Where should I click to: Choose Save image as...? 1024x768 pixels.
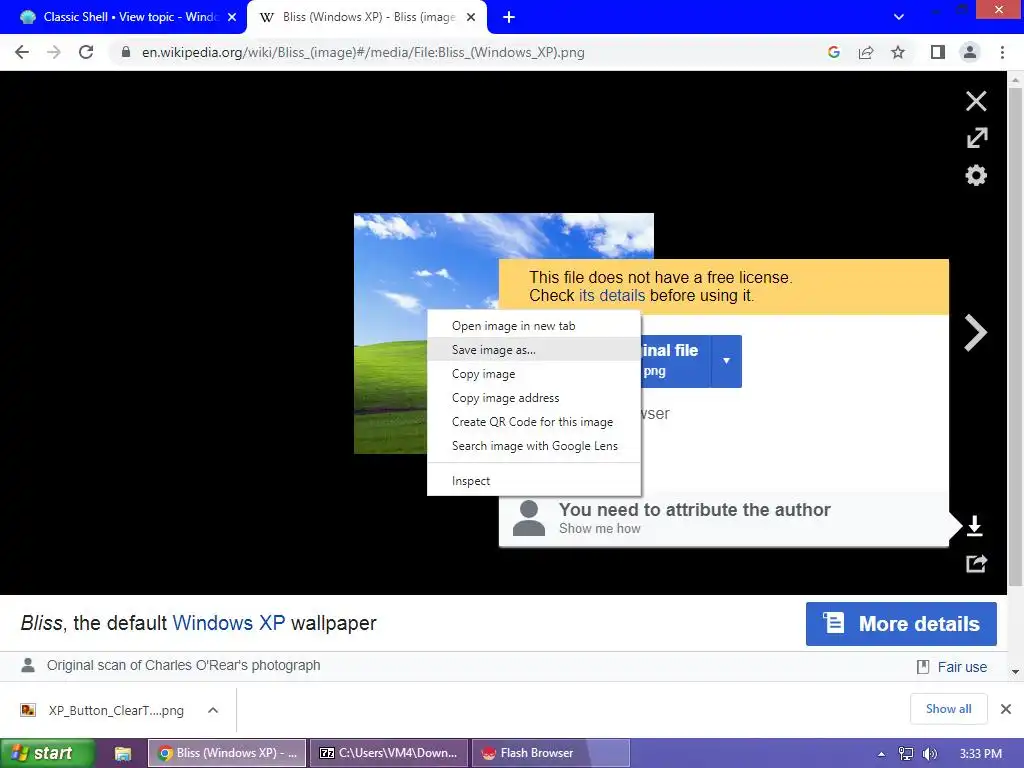[x=534, y=350]
